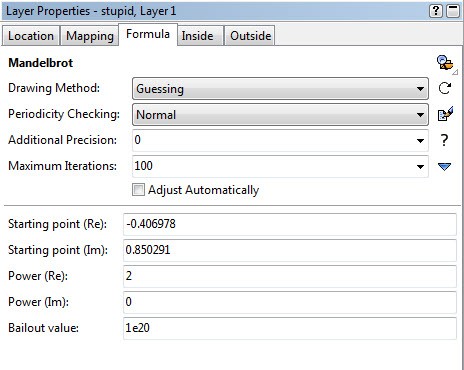Expand the Additional Precision dropdown arrow
Screen dimensions: 464x370
coord(420,140)
